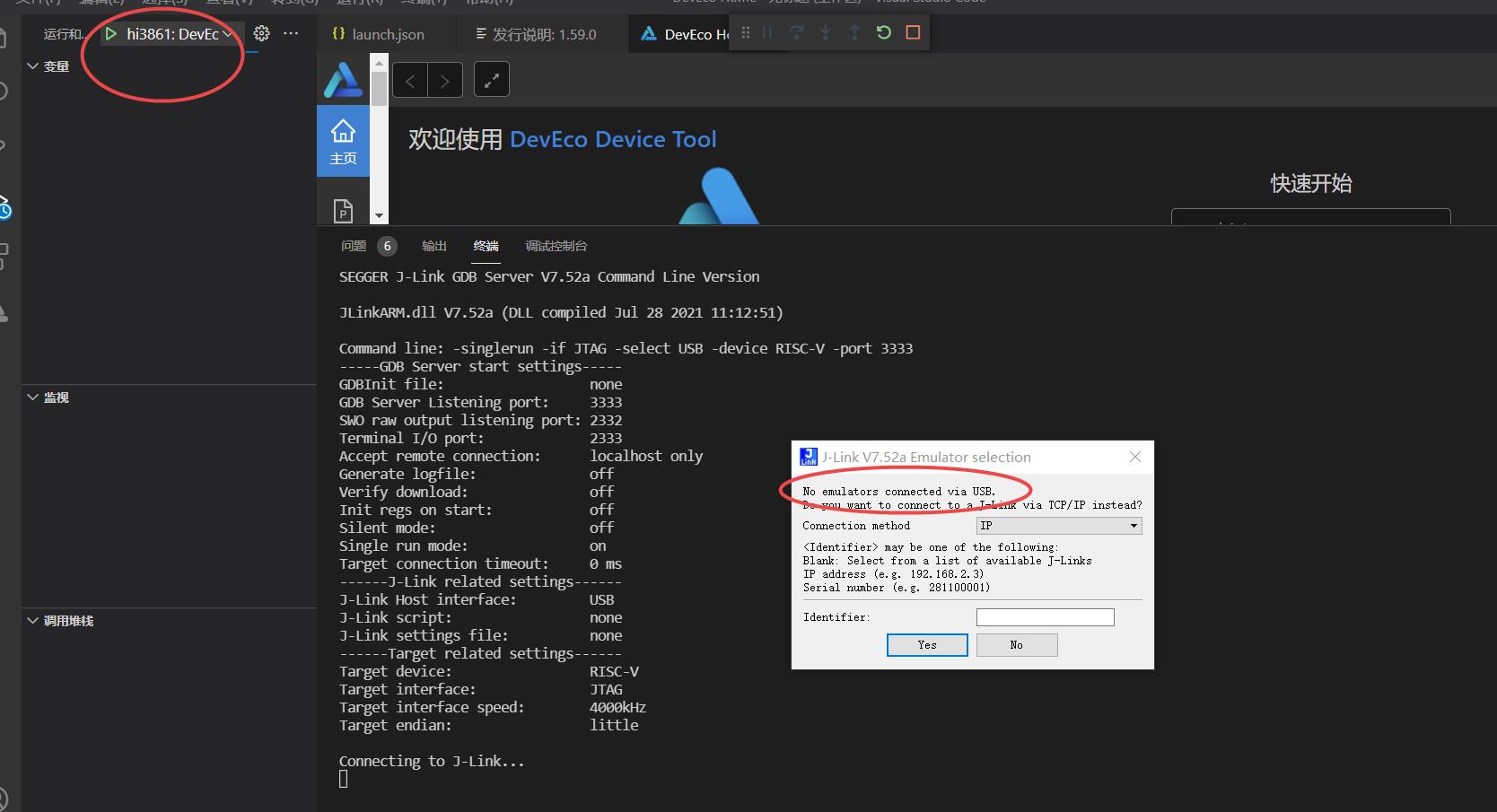Close the J-Link Emulator selection dialog
This screenshot has height=812, width=1497.
point(1135,457)
